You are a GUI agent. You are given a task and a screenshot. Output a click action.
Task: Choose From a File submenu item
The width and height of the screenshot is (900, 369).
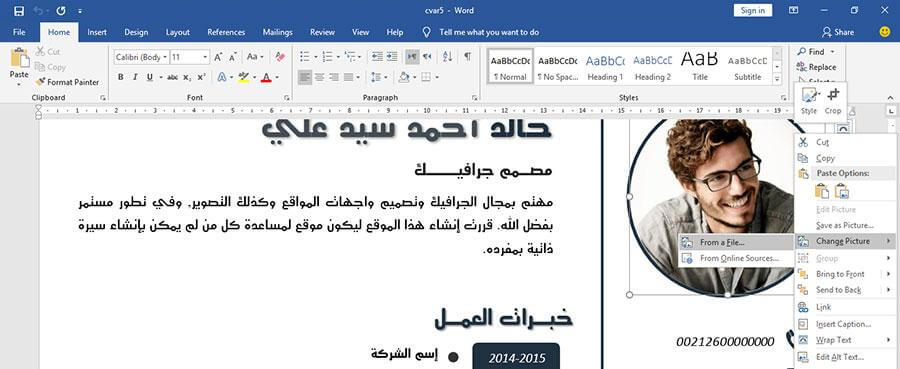pyautogui.click(x=736, y=242)
